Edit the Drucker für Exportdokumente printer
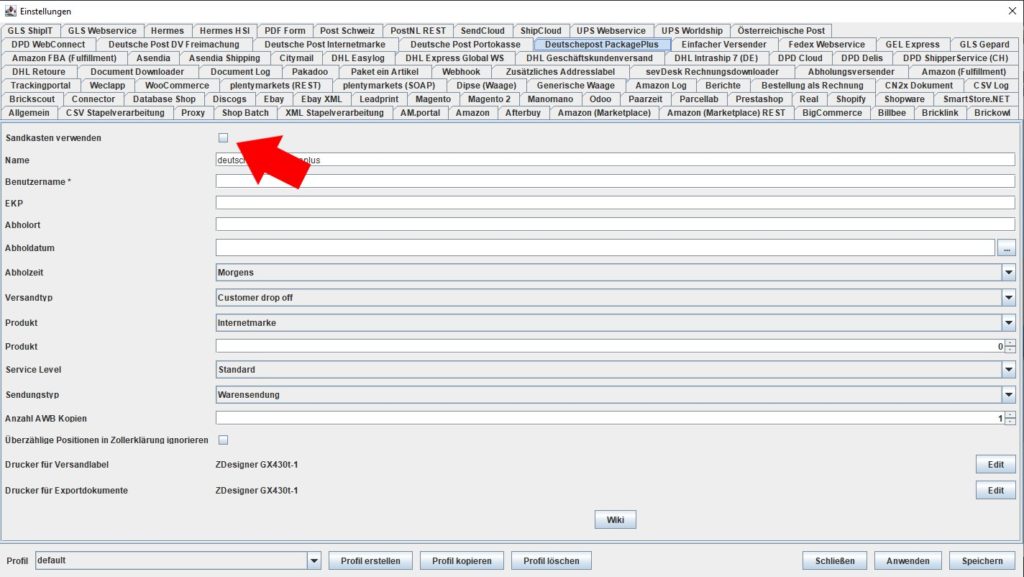Screen dimensions: 1024x577 pos(995,490)
